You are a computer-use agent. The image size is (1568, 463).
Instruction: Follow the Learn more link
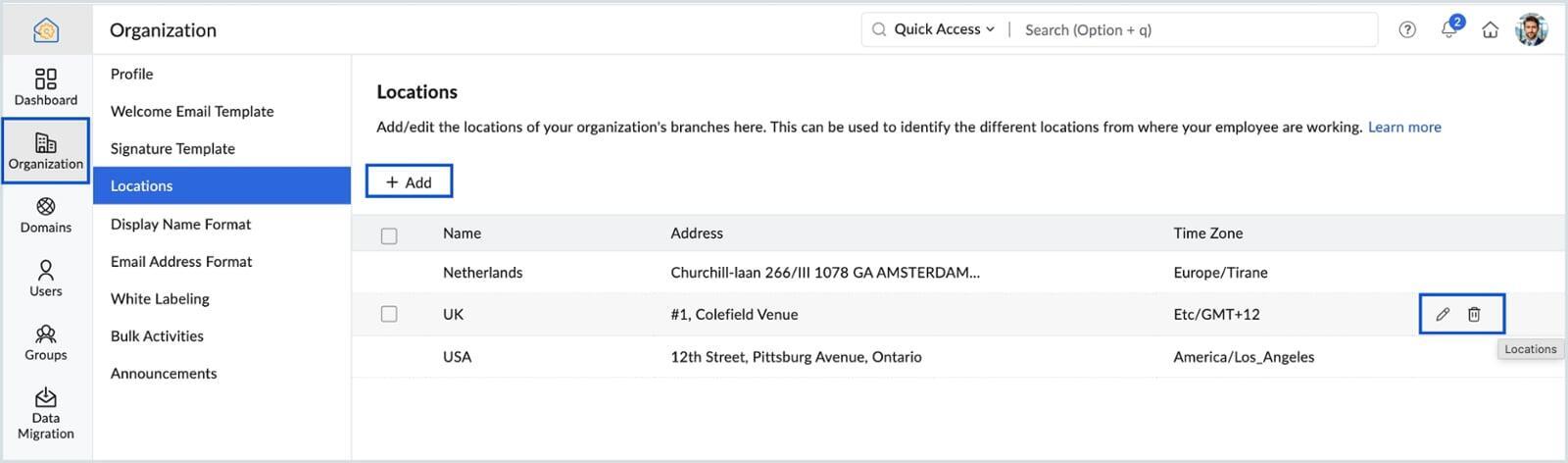1403,127
